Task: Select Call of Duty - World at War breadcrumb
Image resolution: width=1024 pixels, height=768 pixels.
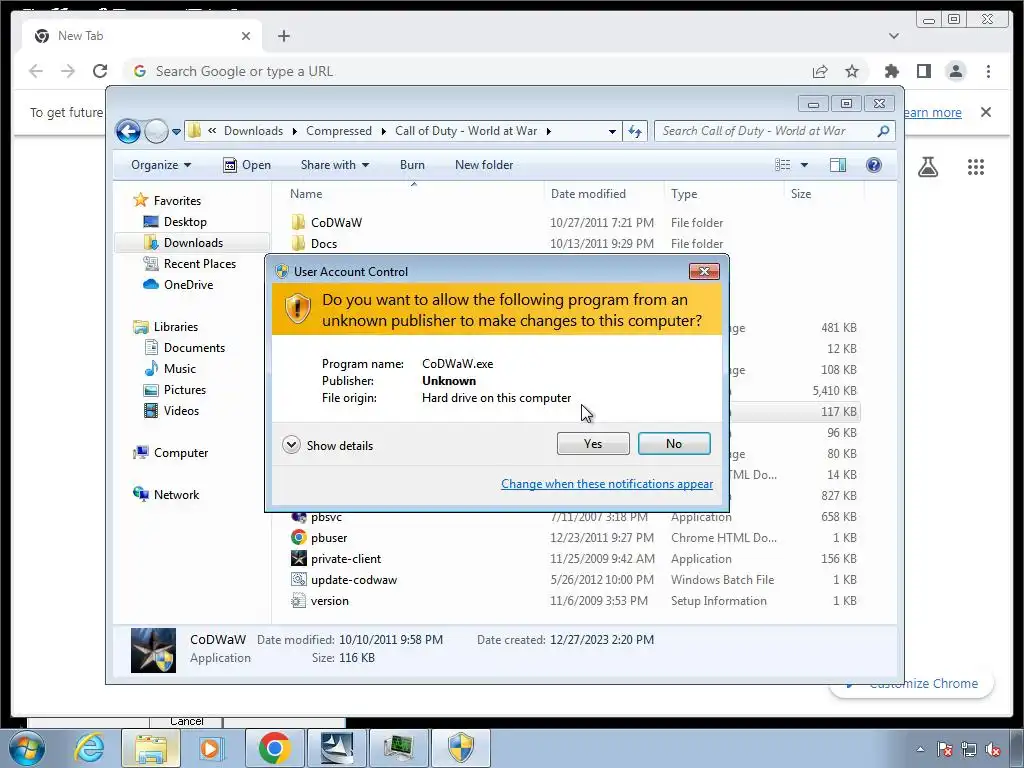Action: 466,131
